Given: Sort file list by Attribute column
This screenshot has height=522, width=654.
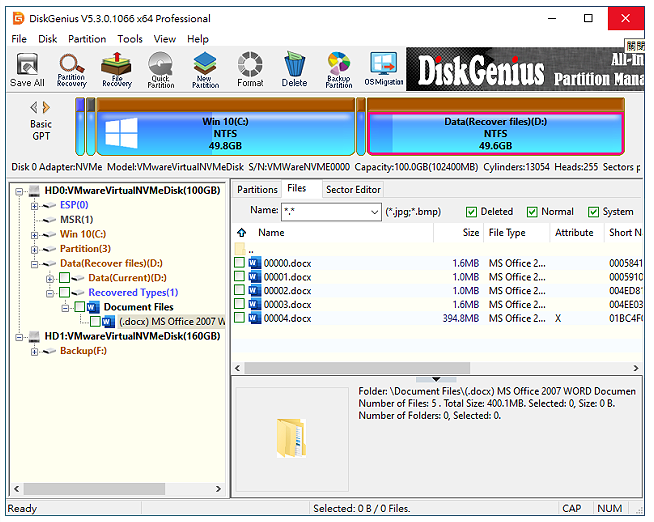Looking at the screenshot, I should 577,232.
